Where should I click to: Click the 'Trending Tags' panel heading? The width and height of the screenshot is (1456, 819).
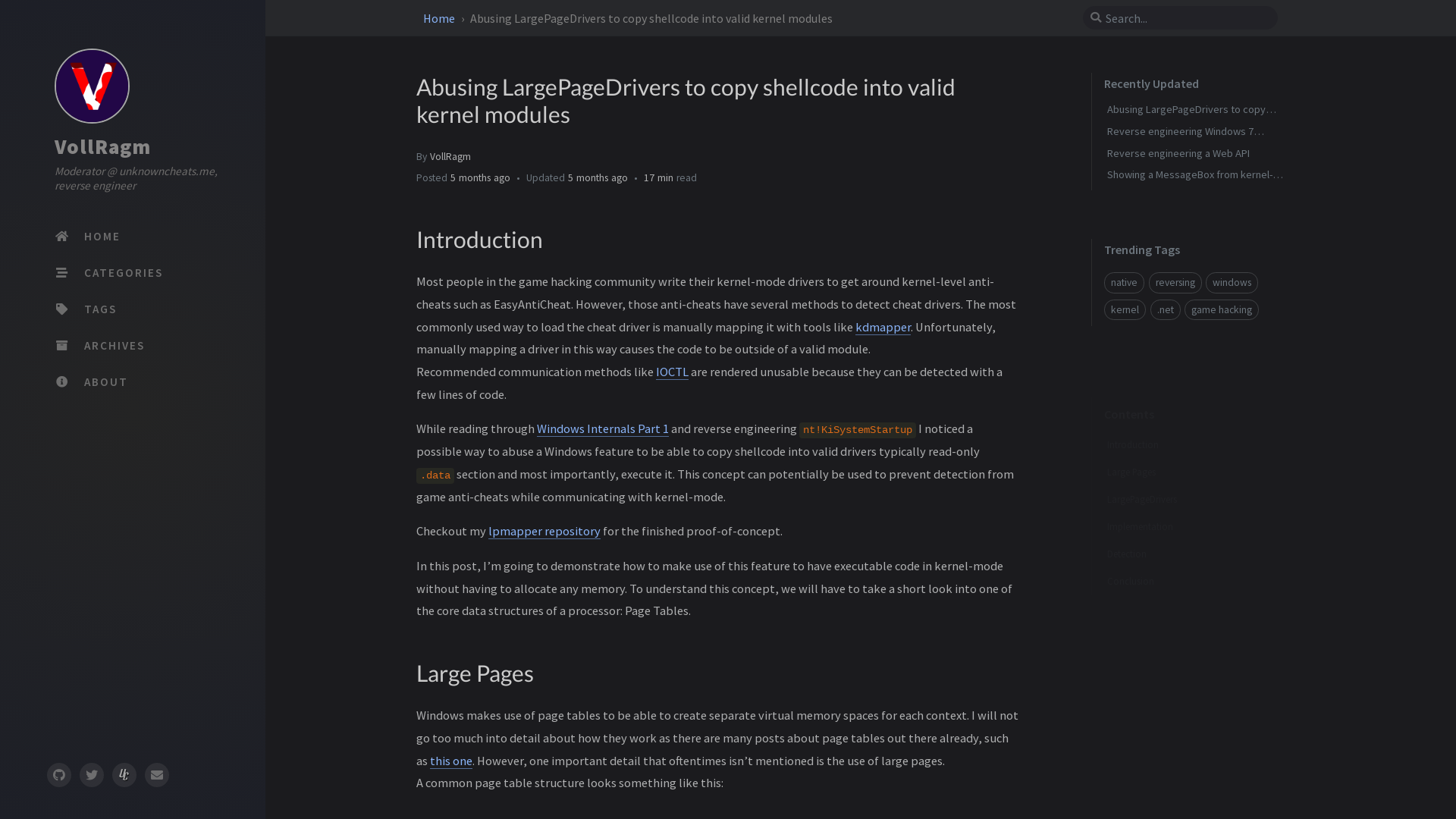[1142, 249]
